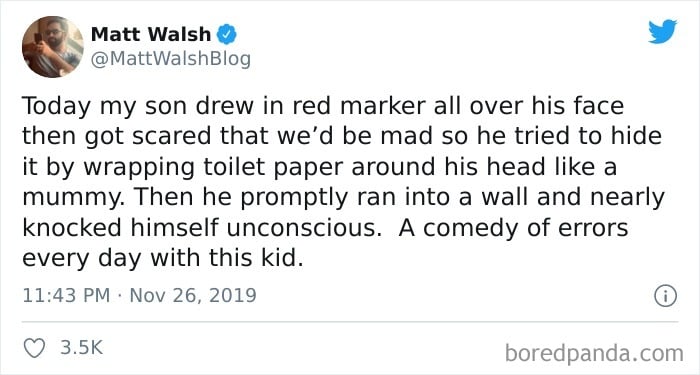Click the divider line above likes

pos(350,321)
